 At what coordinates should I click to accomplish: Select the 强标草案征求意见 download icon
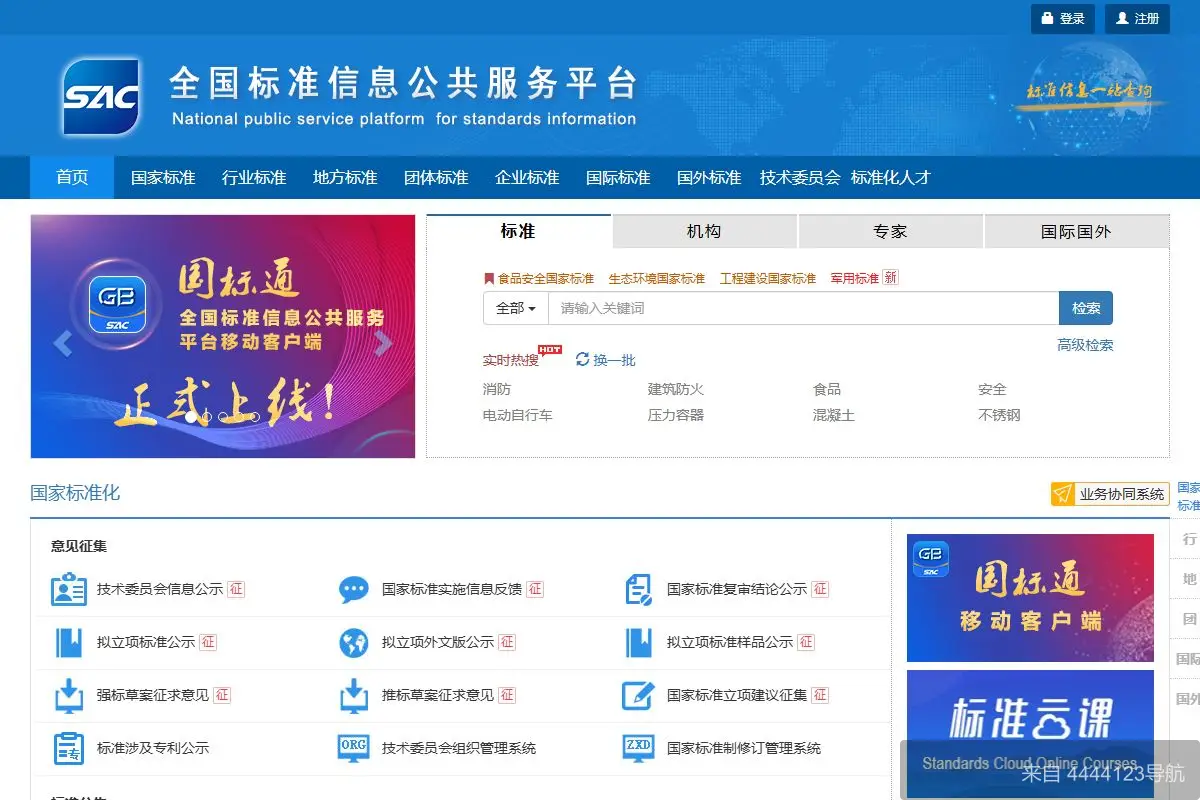[x=67, y=697]
